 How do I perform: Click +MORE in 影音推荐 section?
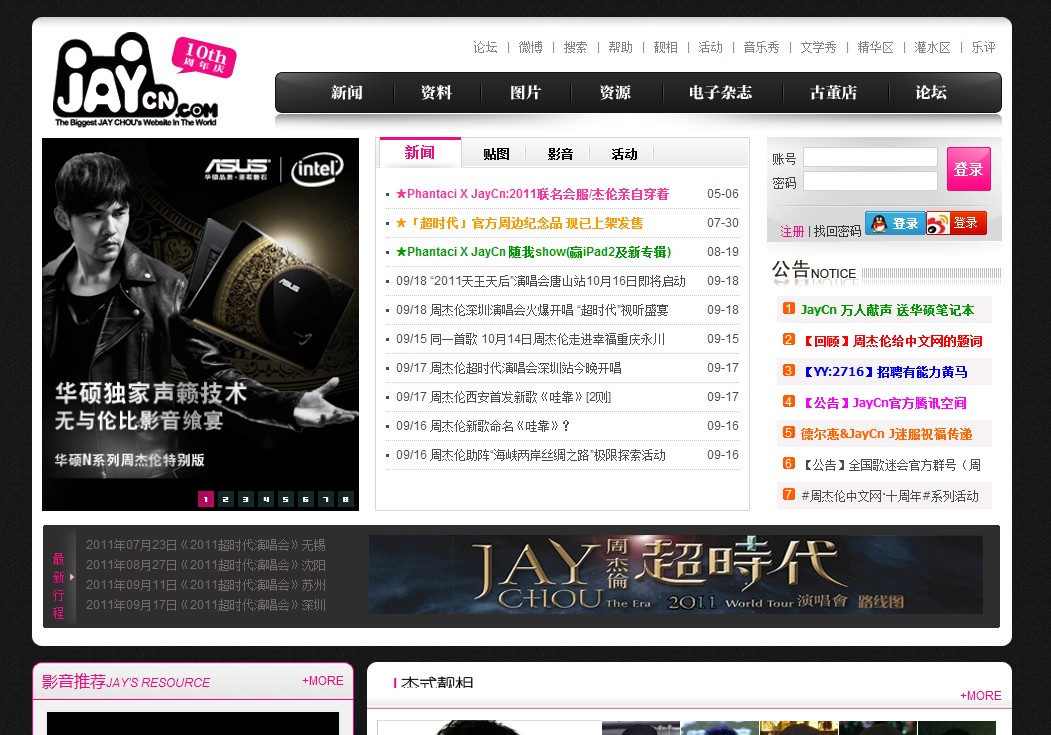322,681
